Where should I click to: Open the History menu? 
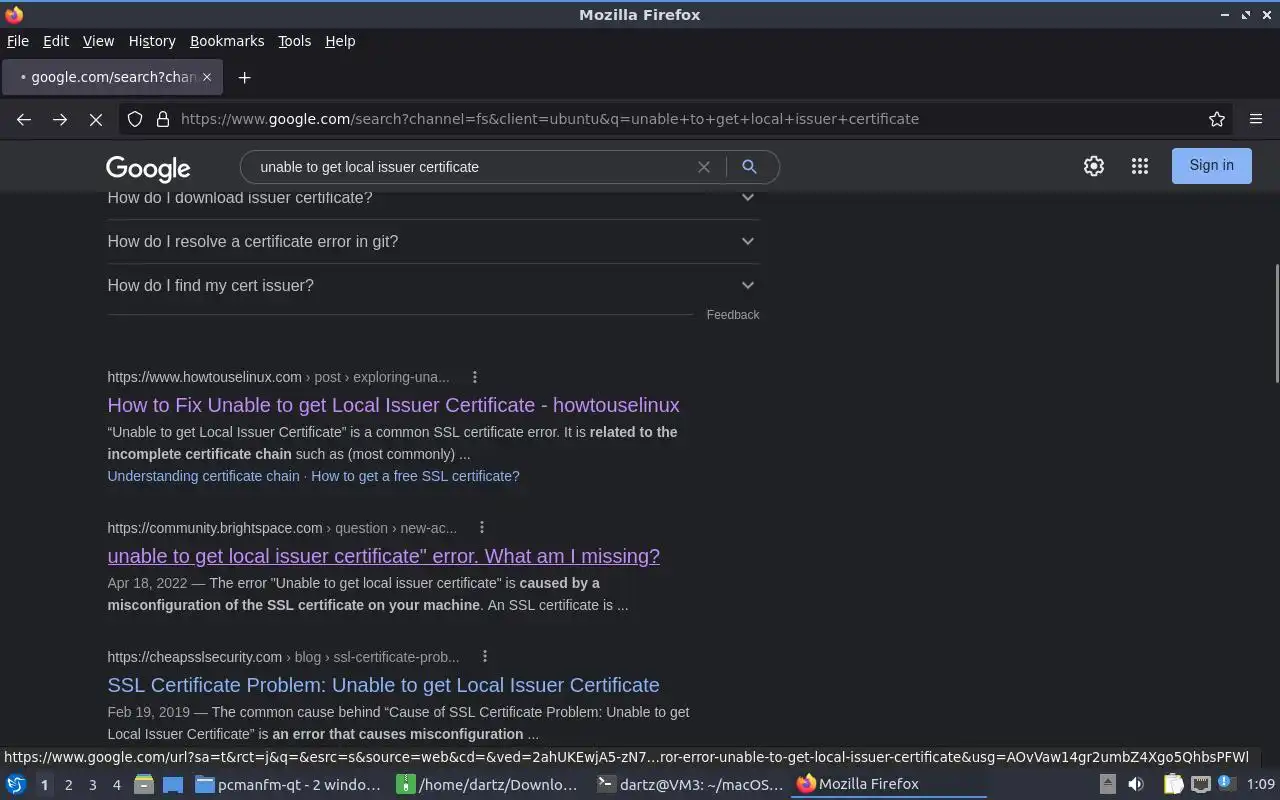(152, 41)
